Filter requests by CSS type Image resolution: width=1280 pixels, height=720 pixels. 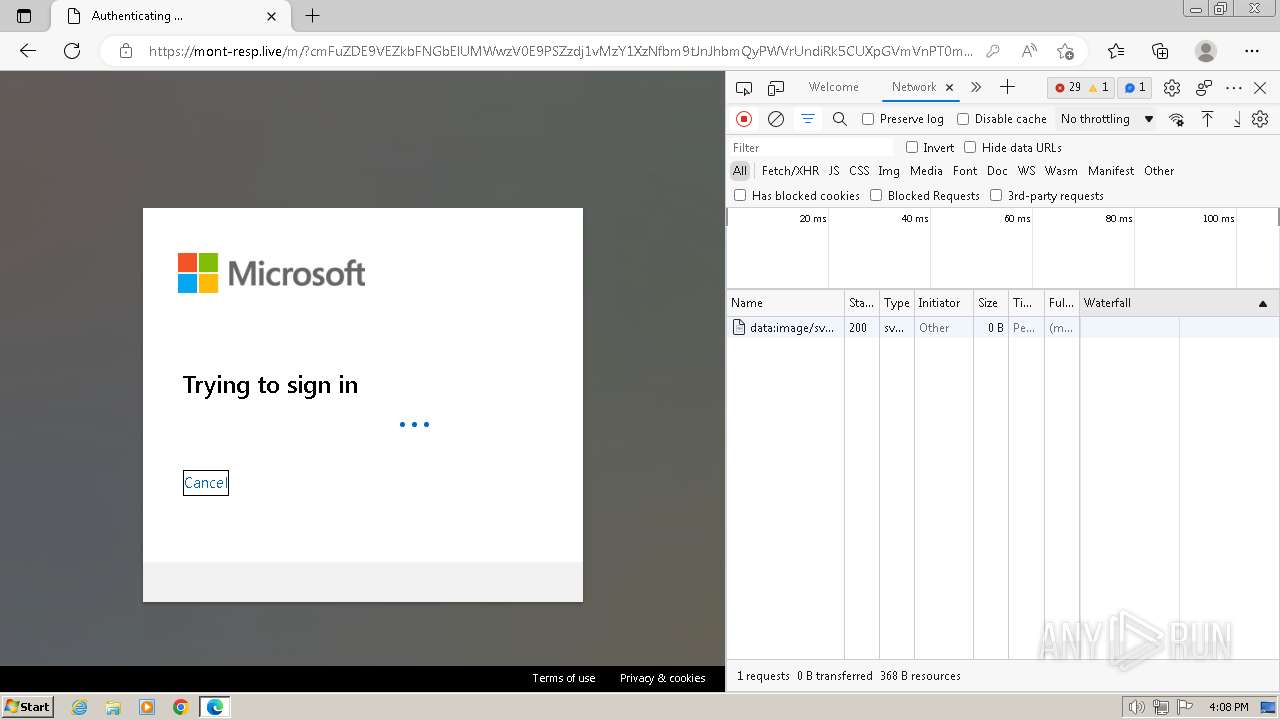[859, 171]
